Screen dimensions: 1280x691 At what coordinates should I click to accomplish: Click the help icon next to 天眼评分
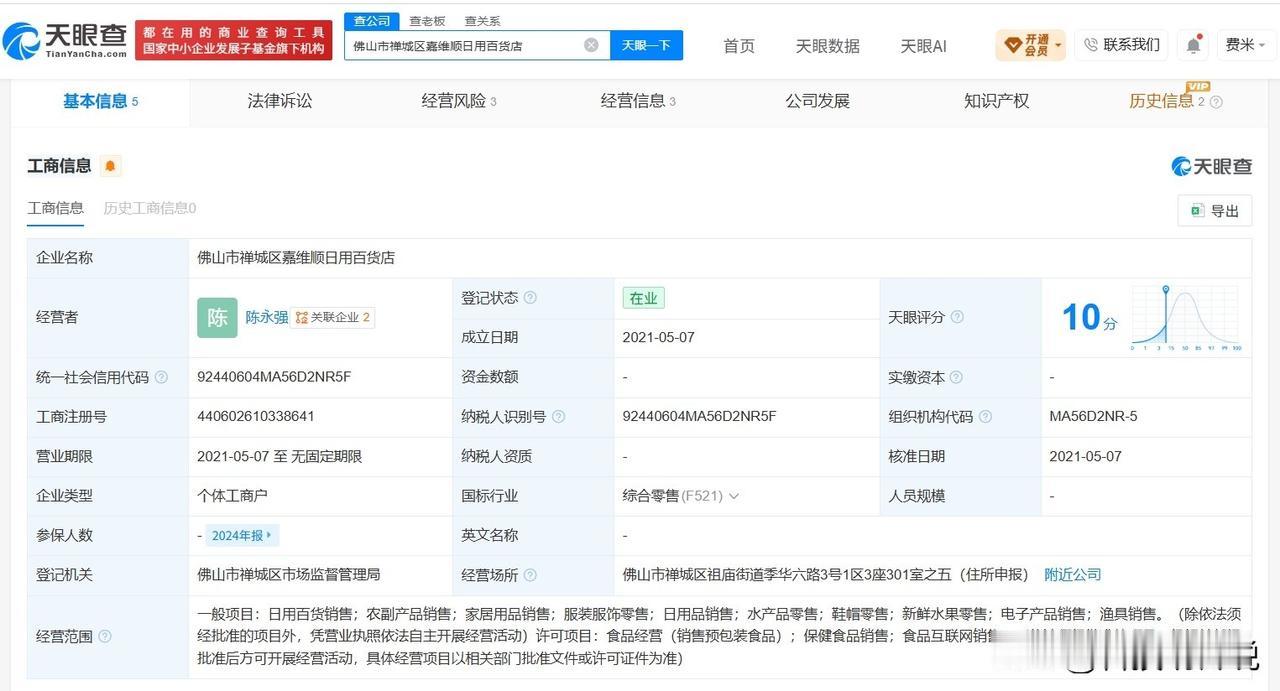[957, 317]
